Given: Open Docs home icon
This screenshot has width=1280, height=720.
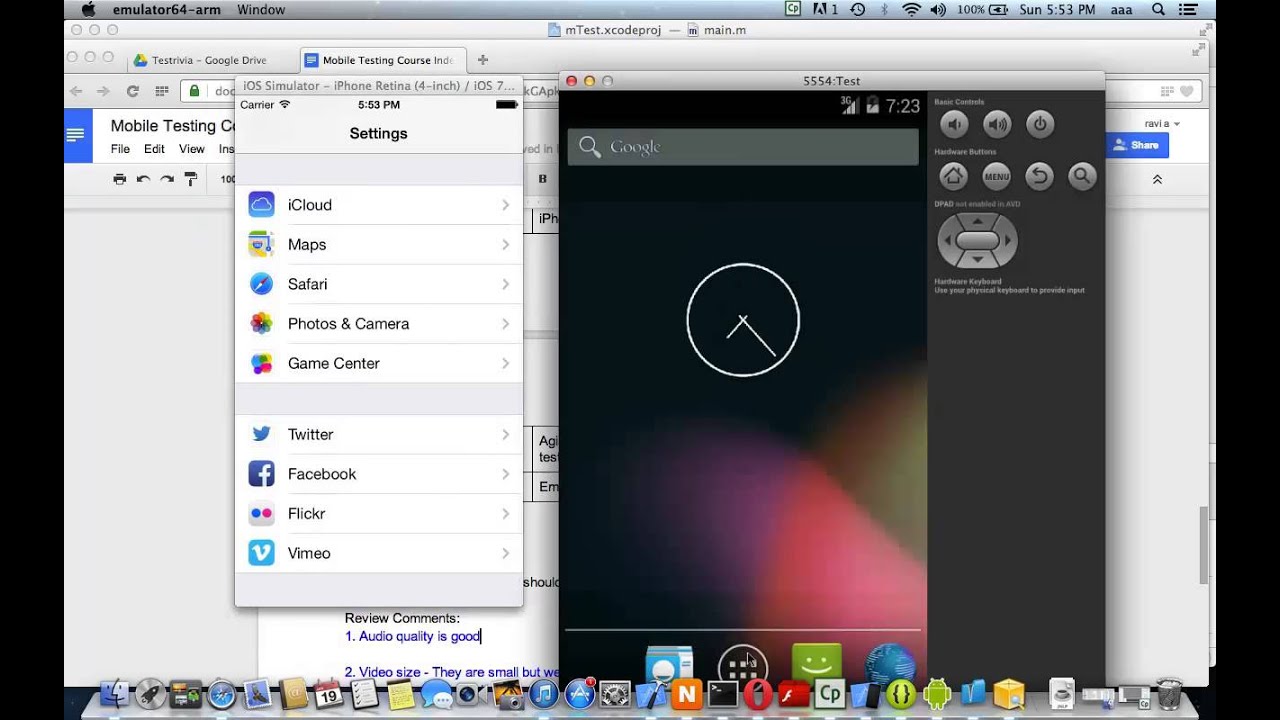Looking at the screenshot, I should pyautogui.click(x=78, y=136).
